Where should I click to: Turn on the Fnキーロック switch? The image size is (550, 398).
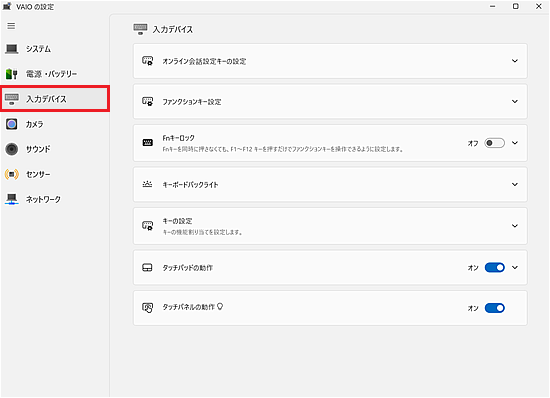(495, 143)
